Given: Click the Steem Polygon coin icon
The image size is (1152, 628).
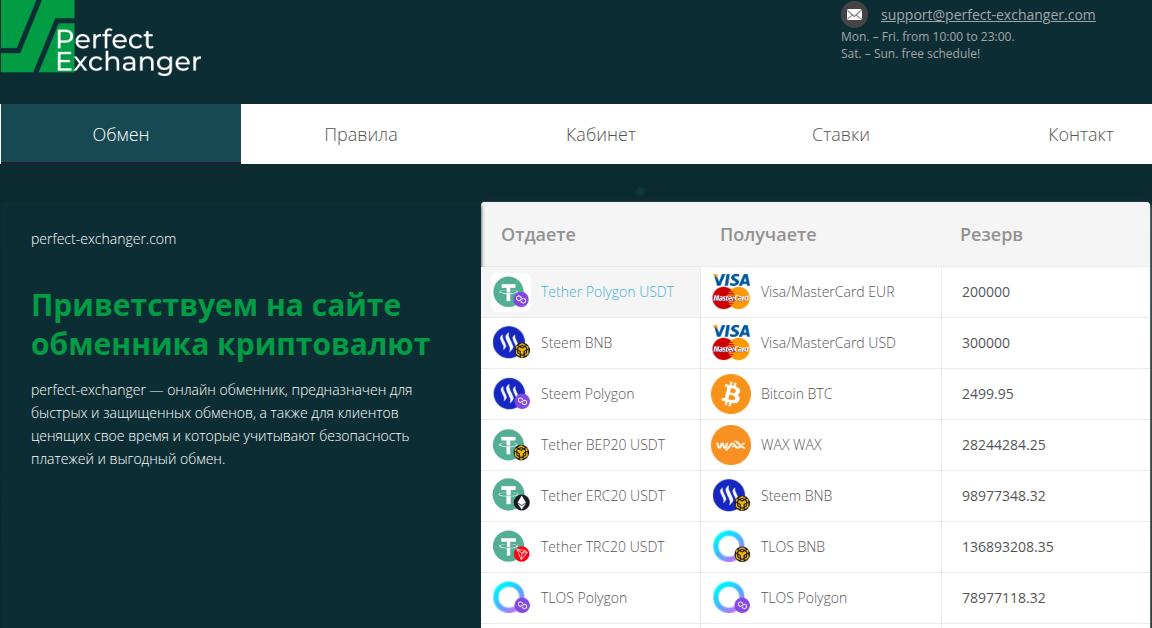Looking at the screenshot, I should (x=511, y=394).
